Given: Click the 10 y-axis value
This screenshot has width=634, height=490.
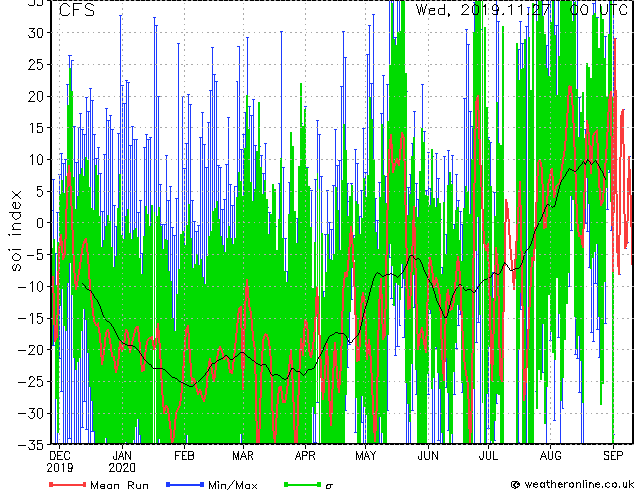Looking at the screenshot, I should pyautogui.click(x=36, y=160).
